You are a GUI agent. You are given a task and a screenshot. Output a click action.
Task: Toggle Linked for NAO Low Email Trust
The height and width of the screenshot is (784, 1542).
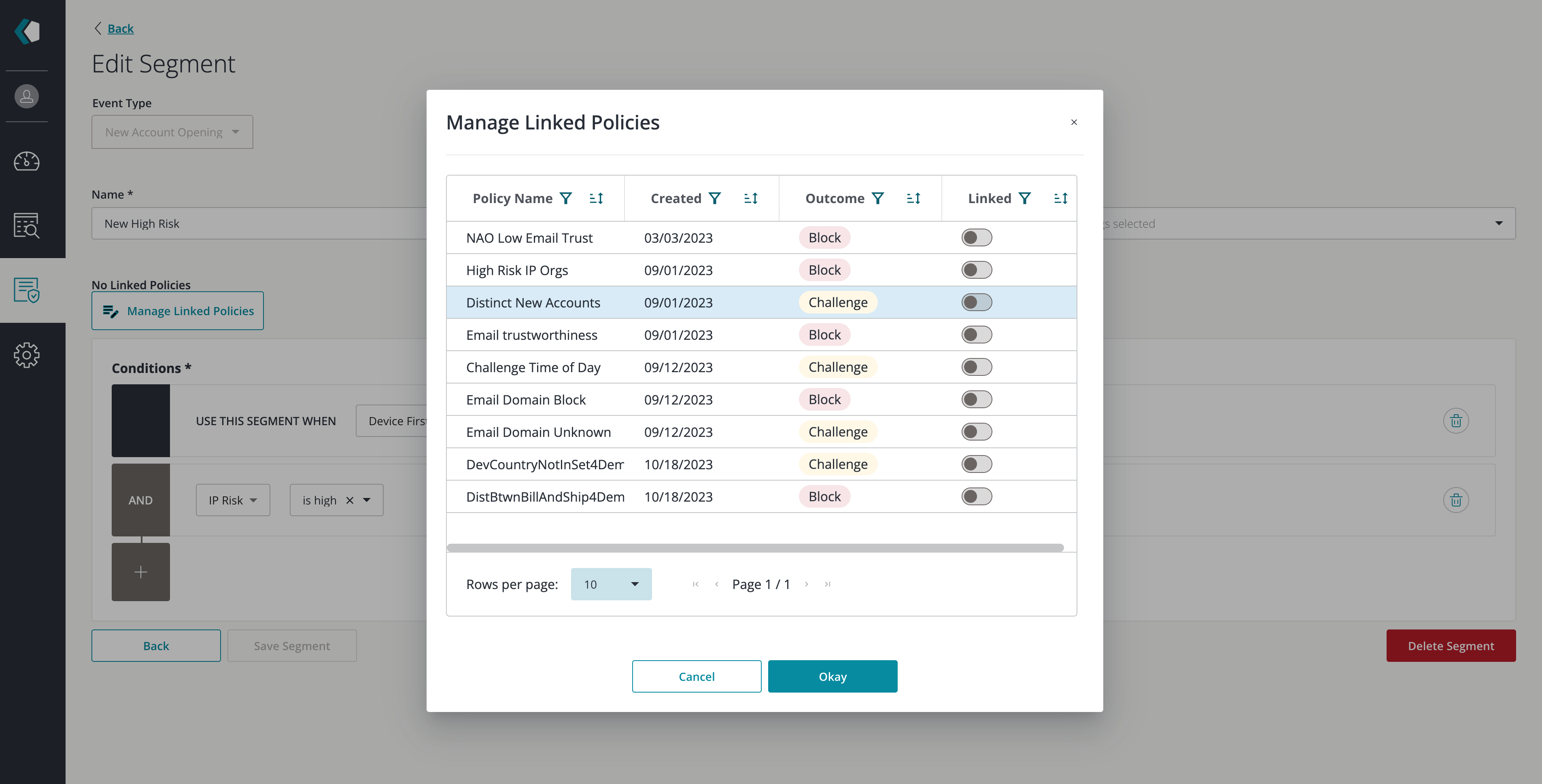click(x=976, y=237)
